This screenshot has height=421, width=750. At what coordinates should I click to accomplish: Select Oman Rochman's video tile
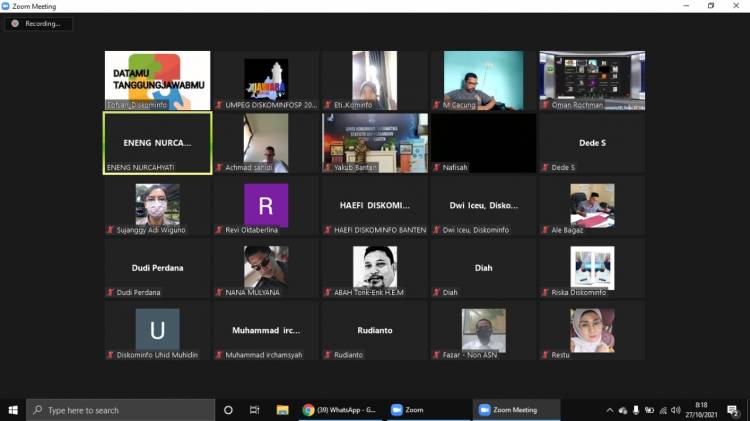tap(592, 80)
